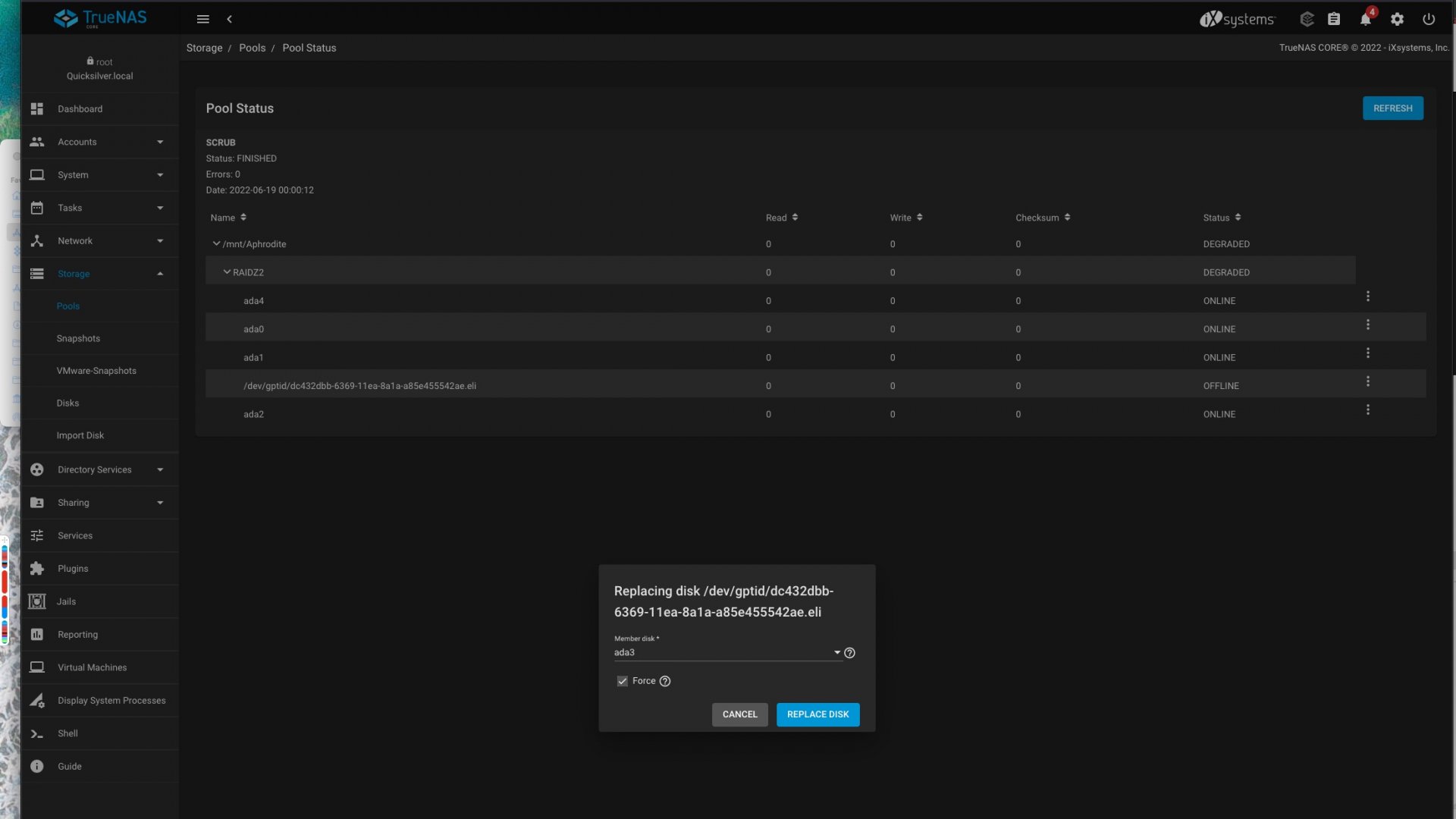
Task: Open the Member disk dropdown showing ada3
Action: (x=728, y=653)
